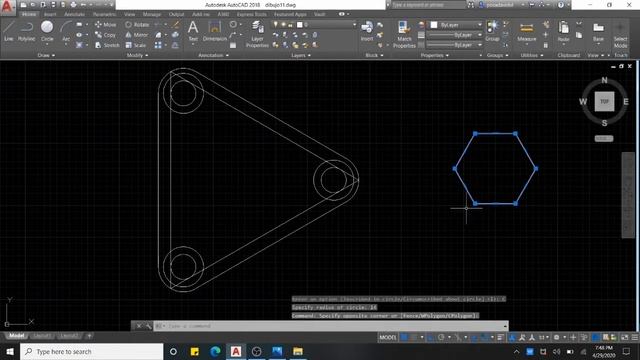Open the lineweight ByLayer dropdown

tap(456, 35)
